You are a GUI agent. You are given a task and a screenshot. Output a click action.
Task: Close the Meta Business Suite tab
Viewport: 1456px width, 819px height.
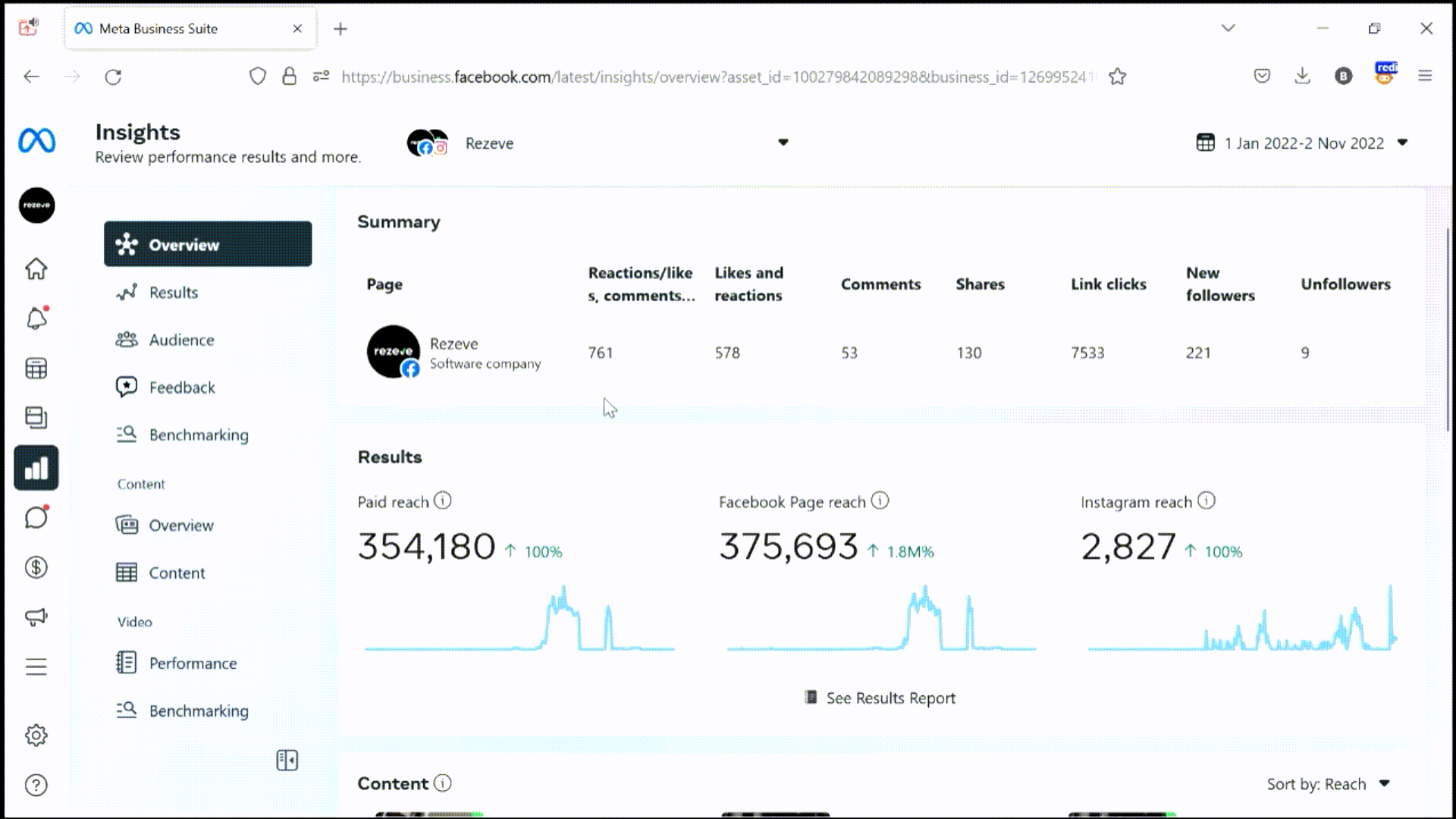pyautogui.click(x=297, y=29)
